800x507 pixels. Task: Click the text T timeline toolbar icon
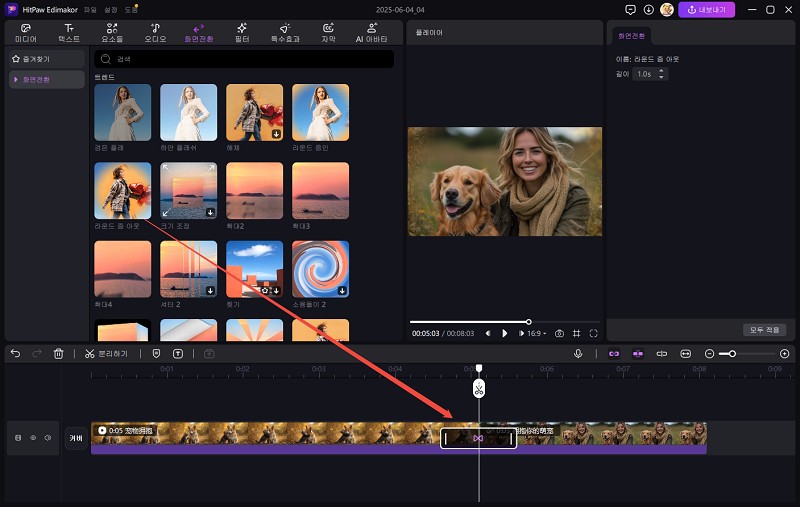tap(178, 353)
